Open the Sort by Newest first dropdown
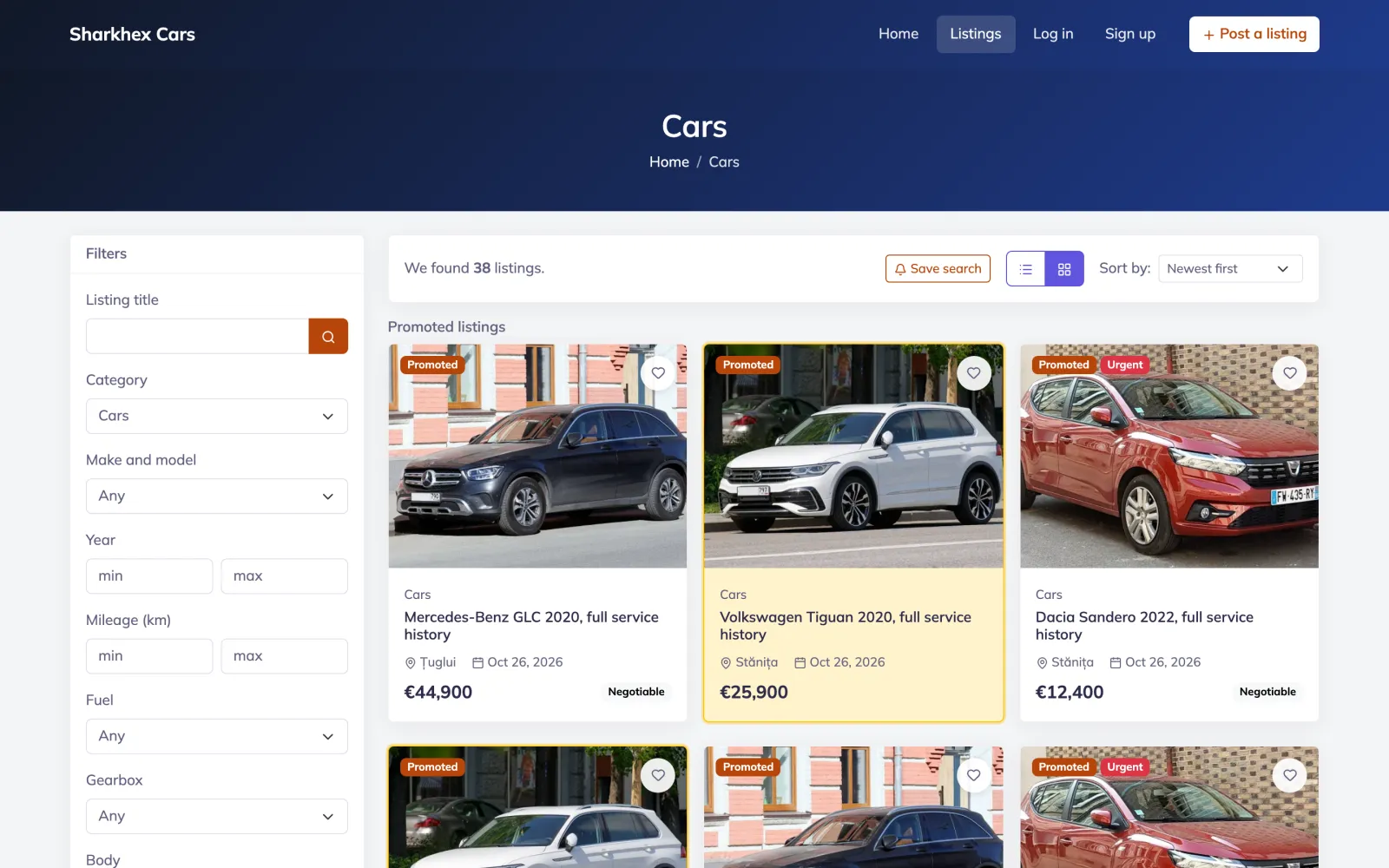Screen dimensions: 1389x868 1230,269
